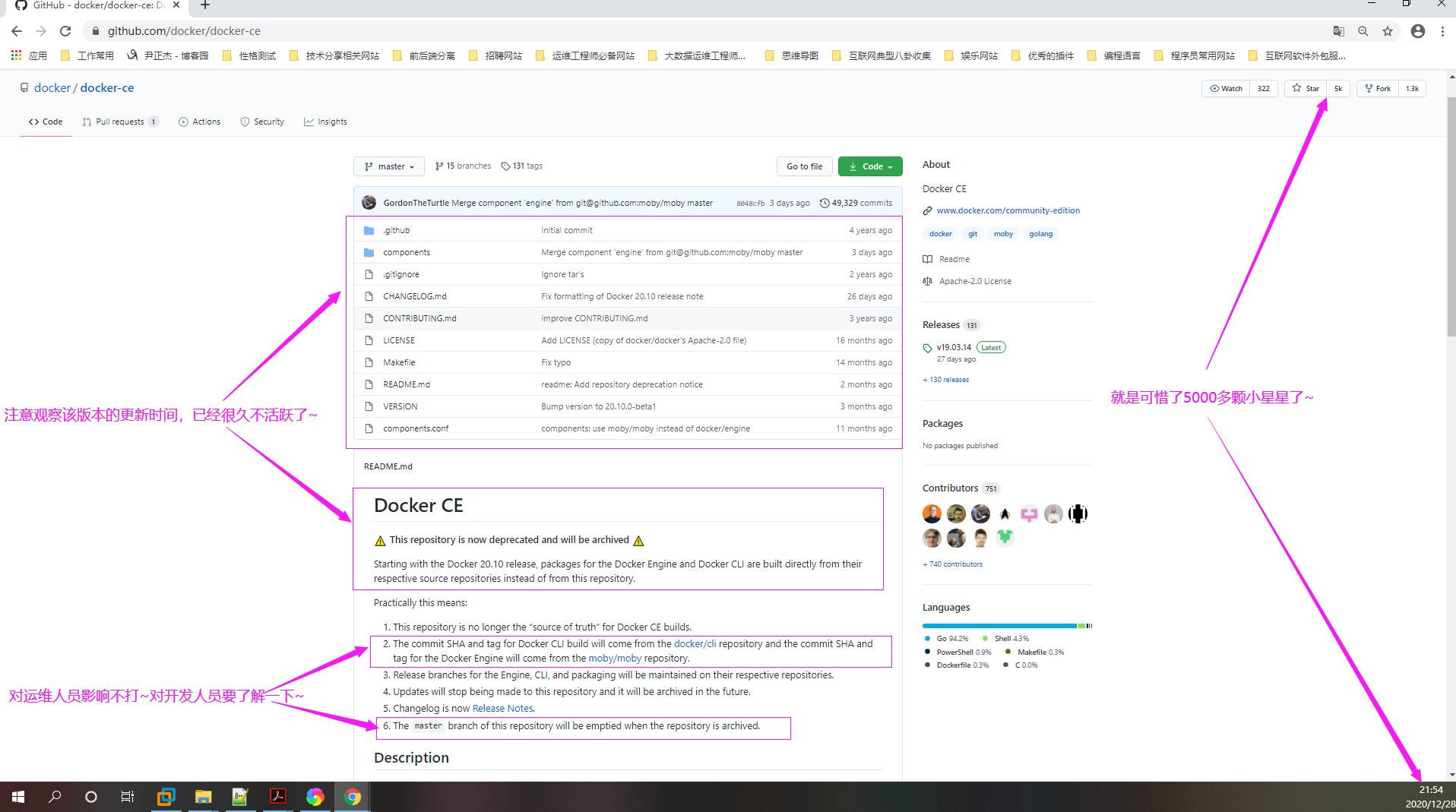1456x812 pixels.
Task: Toggle Watch for the docker-ce repository
Action: tap(1226, 89)
